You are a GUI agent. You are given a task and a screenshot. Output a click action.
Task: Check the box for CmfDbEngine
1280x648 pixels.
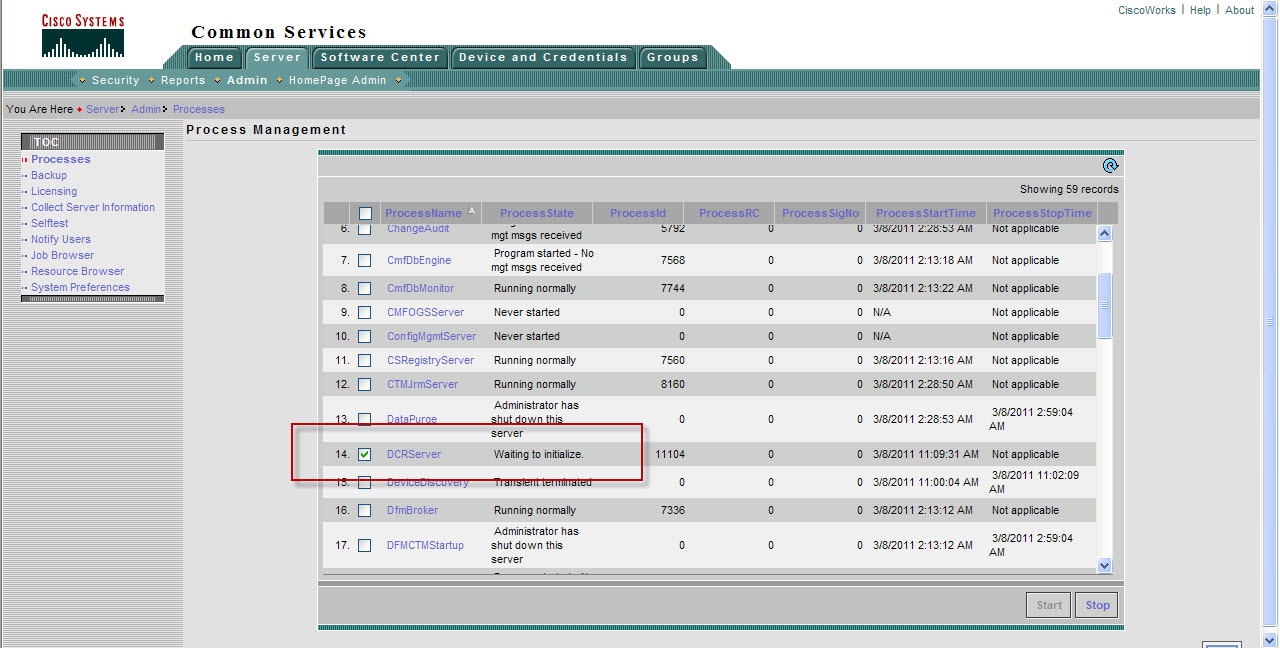(x=364, y=261)
